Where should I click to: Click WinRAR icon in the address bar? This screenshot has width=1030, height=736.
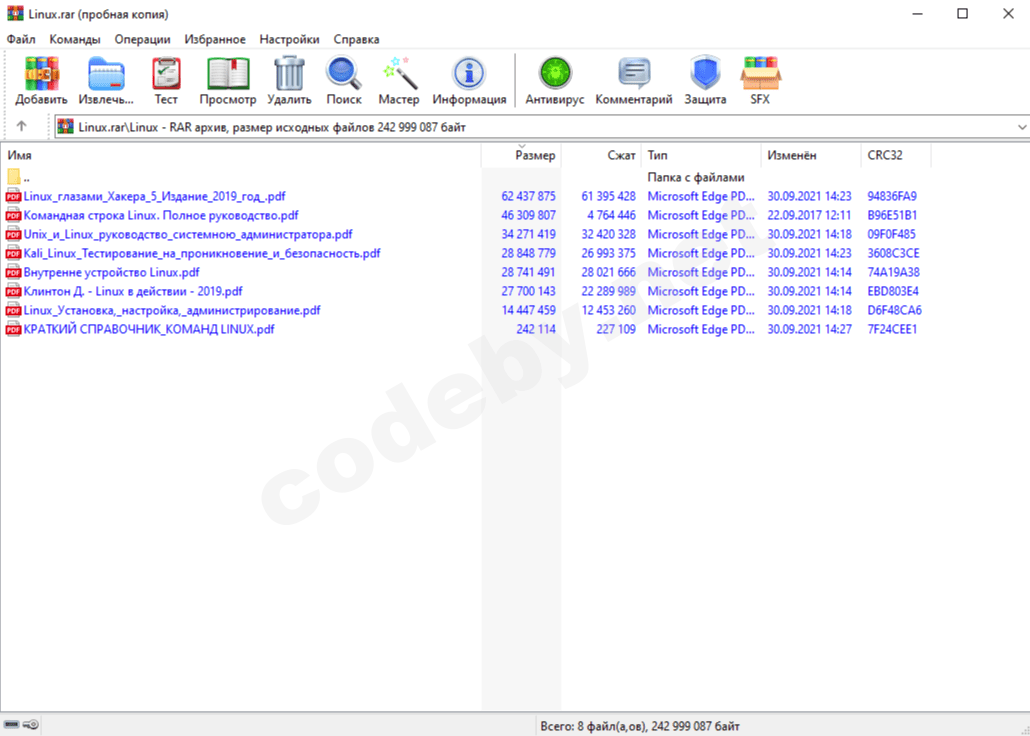[x=66, y=127]
